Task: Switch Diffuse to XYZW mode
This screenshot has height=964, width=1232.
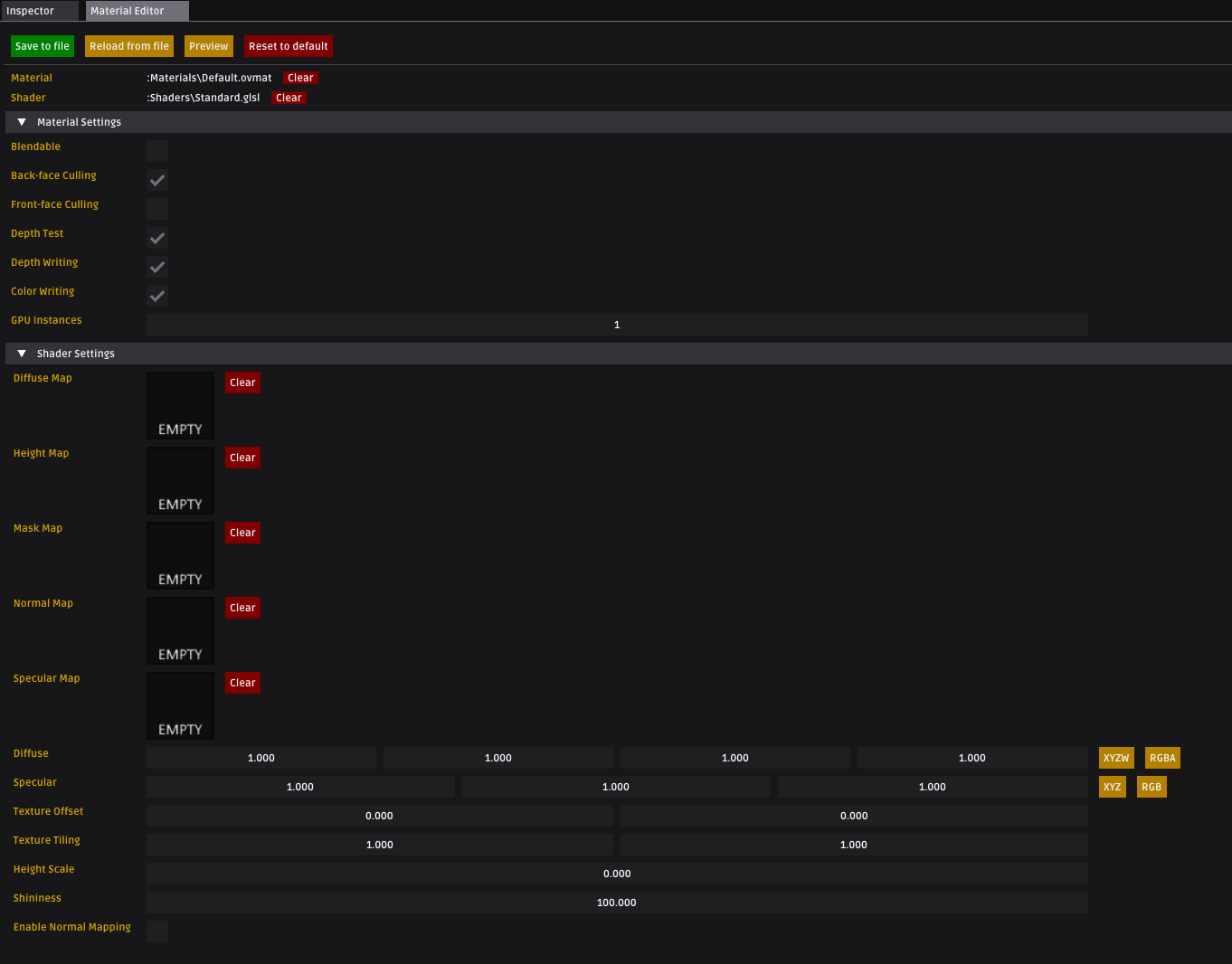Action: (x=1116, y=758)
